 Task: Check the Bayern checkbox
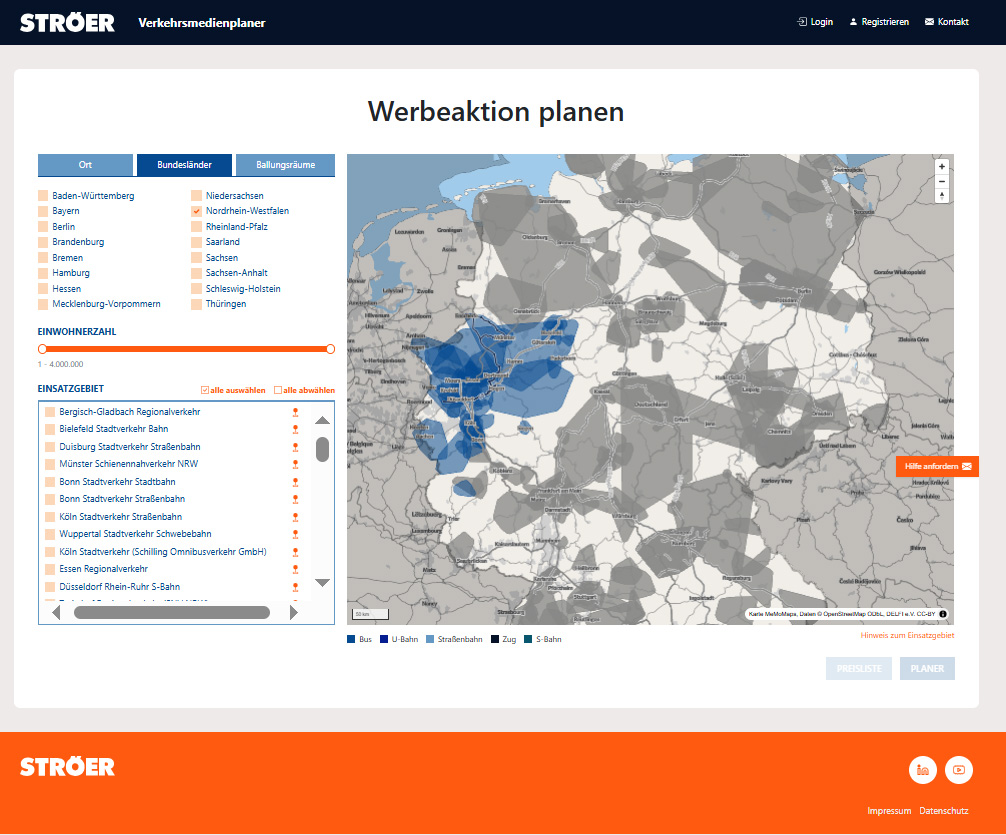click(43, 211)
